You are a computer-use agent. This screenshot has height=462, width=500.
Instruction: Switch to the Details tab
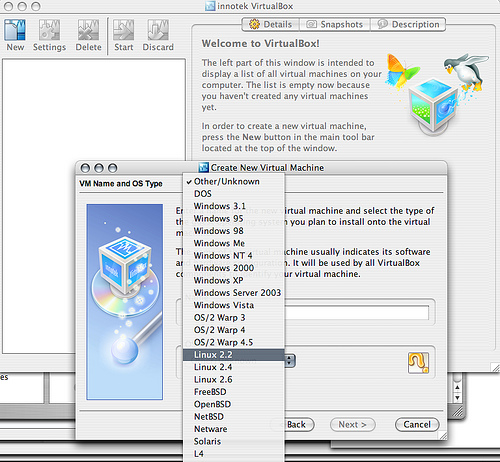[271, 24]
